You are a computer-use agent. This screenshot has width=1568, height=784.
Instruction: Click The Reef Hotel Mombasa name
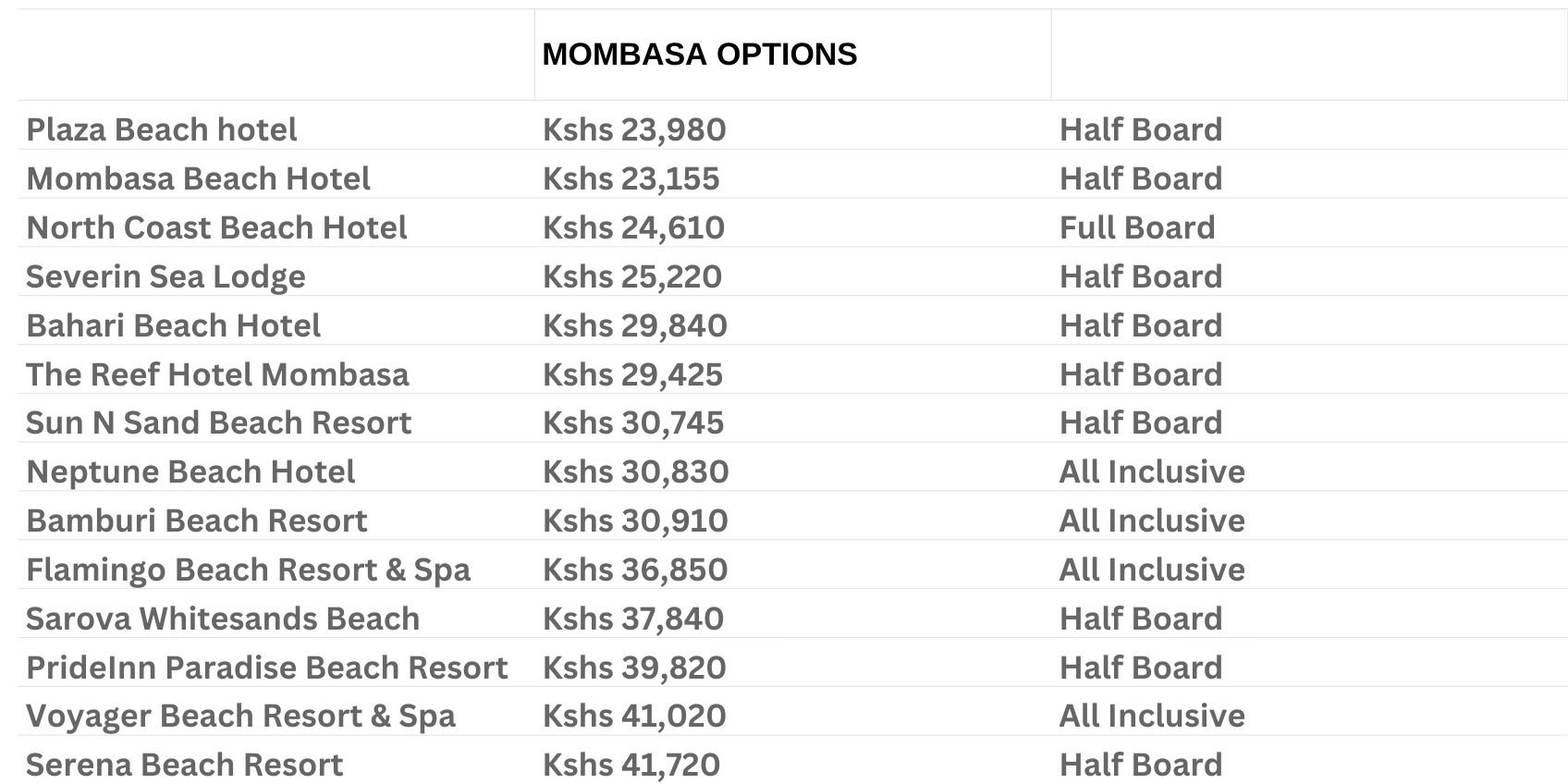coord(217,374)
